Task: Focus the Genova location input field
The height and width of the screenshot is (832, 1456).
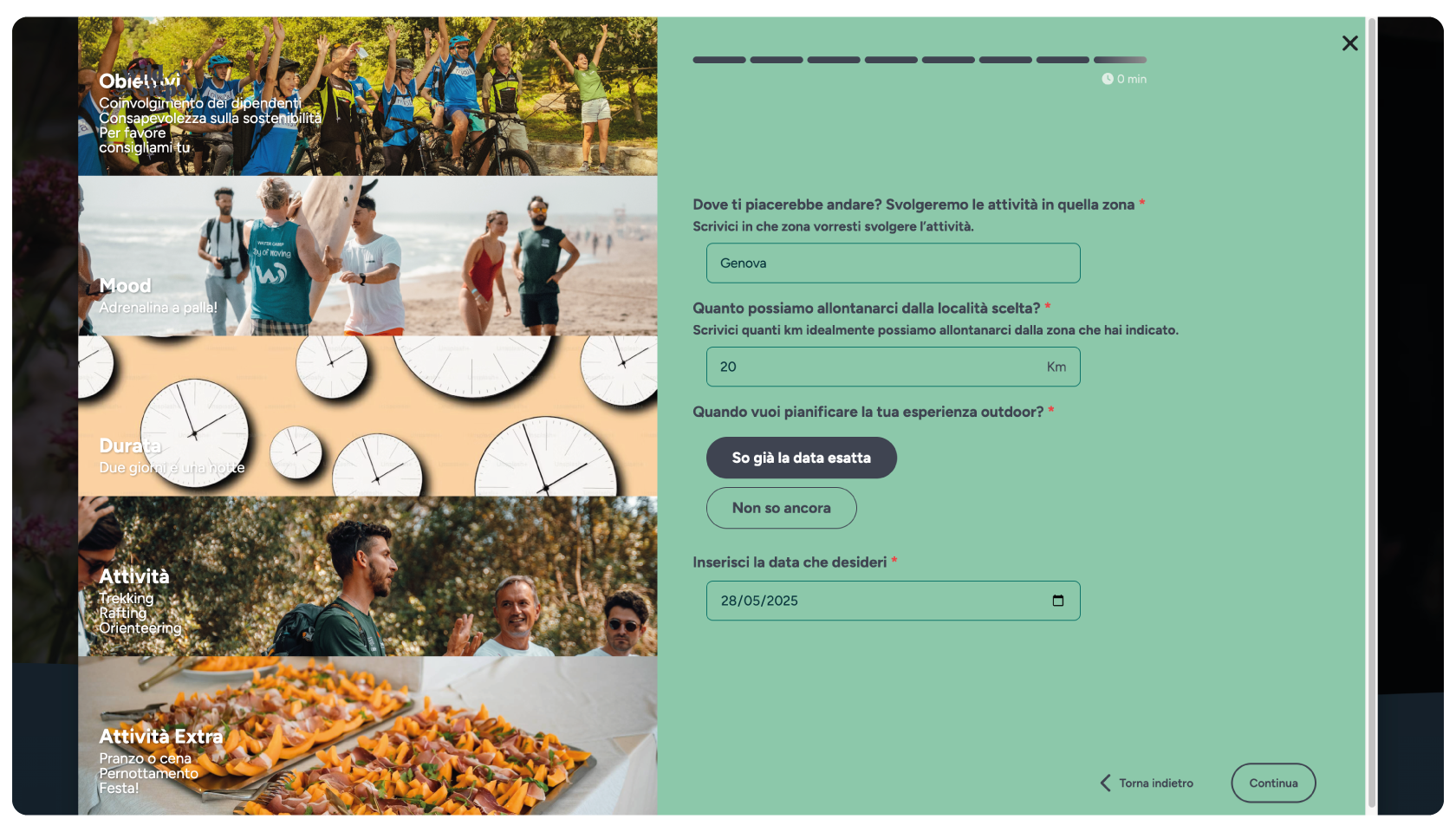Action: [x=893, y=263]
